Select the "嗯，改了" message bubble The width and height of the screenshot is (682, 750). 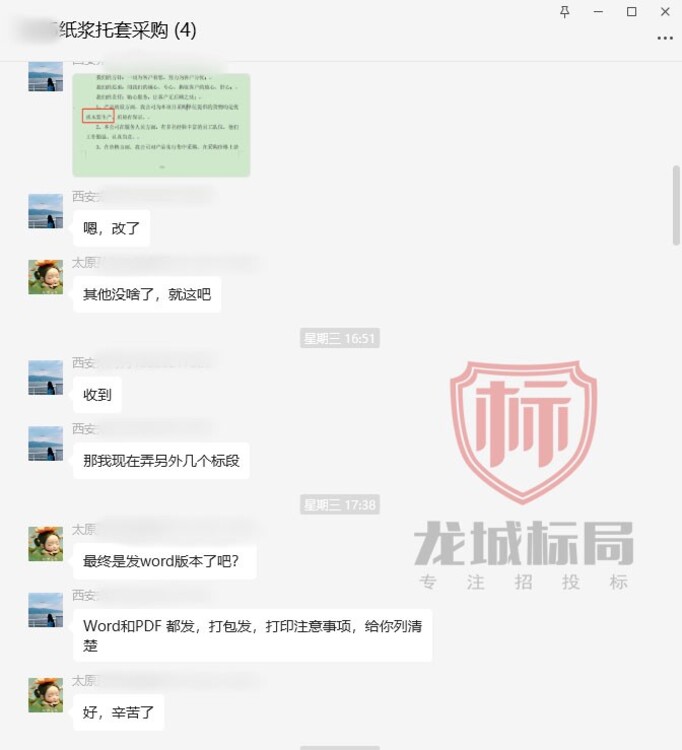[x=111, y=228]
